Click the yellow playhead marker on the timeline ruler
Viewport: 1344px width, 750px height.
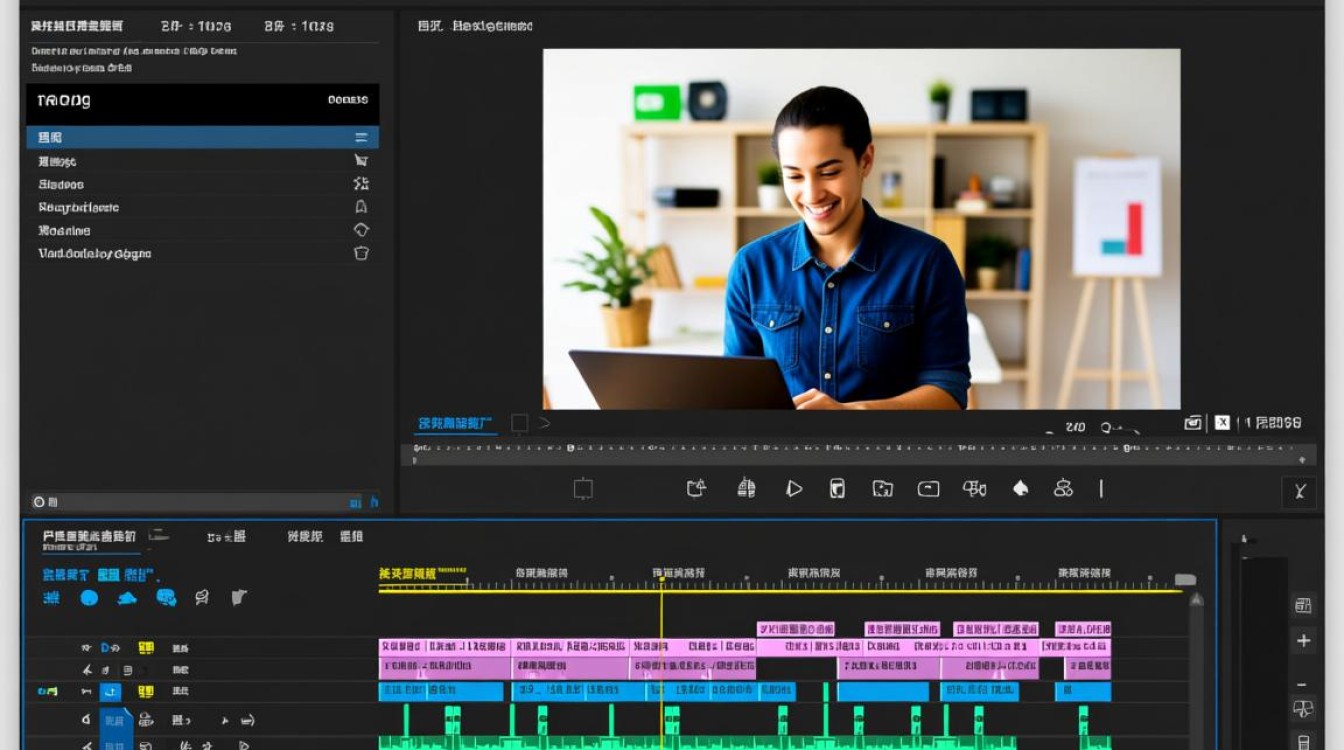661,581
